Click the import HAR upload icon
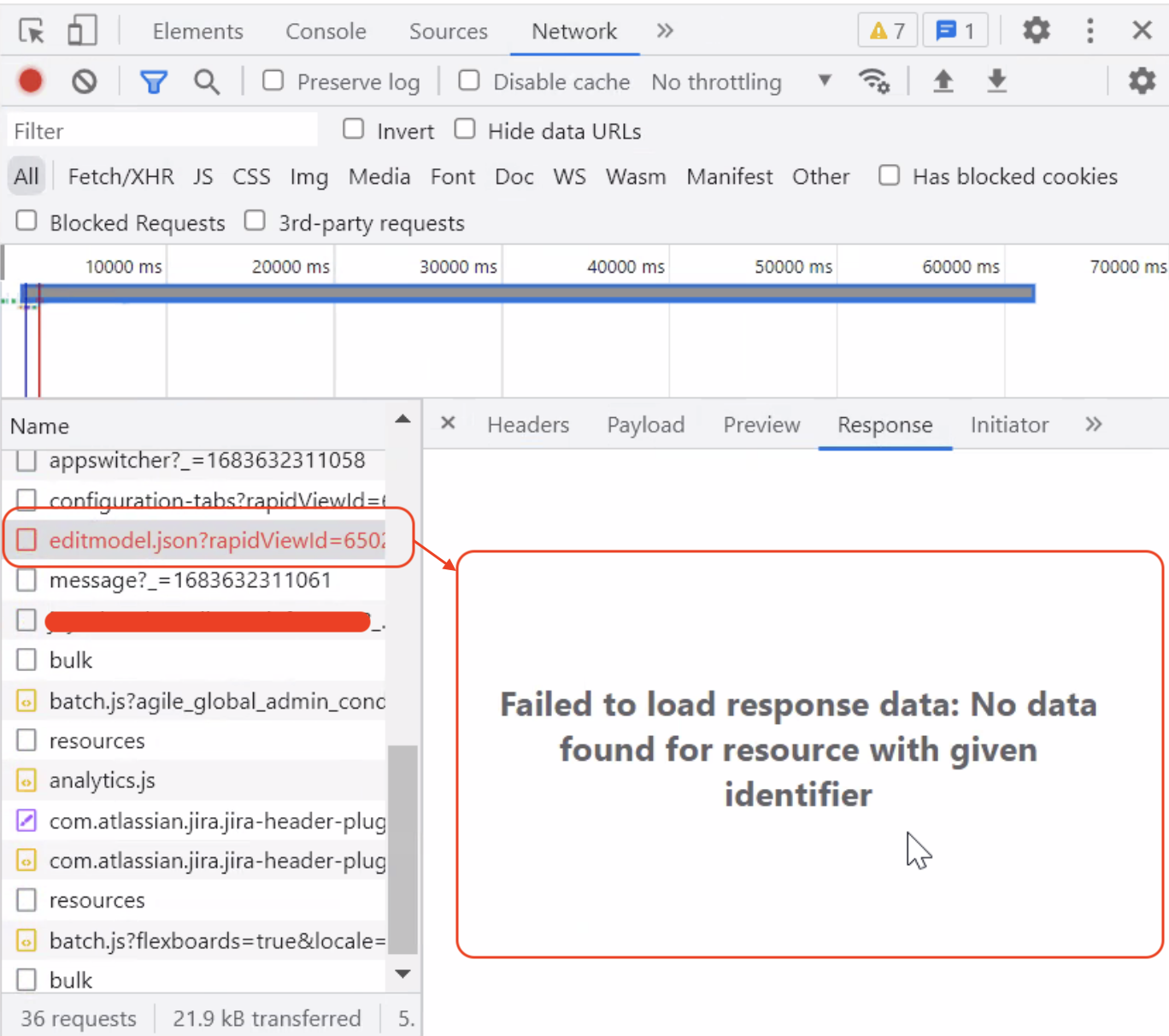The height and width of the screenshot is (1036, 1169). click(943, 82)
